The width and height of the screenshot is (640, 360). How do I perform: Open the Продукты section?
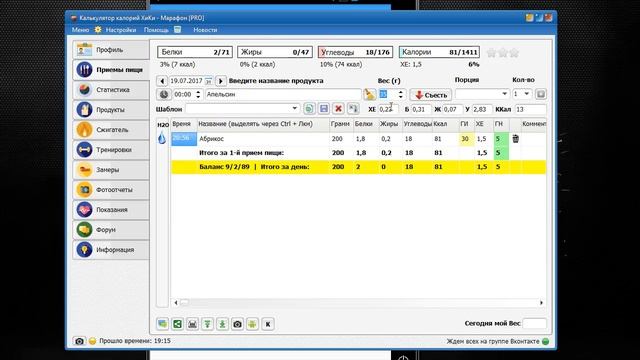[111, 110]
